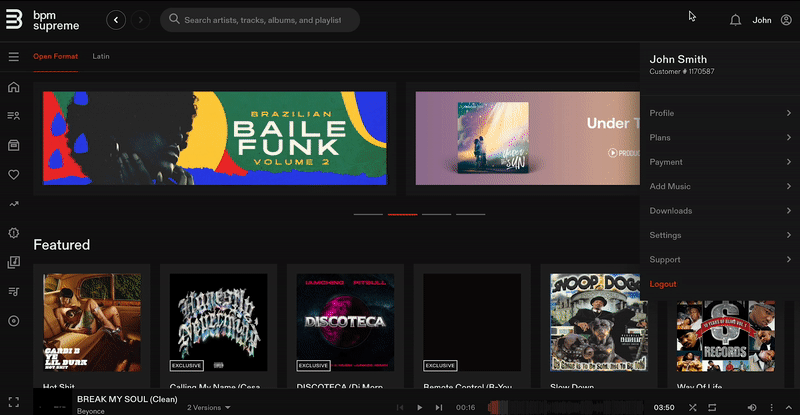Screen dimensions: 800x415
Task: Select the fourth carousel indicator
Action: (470, 214)
